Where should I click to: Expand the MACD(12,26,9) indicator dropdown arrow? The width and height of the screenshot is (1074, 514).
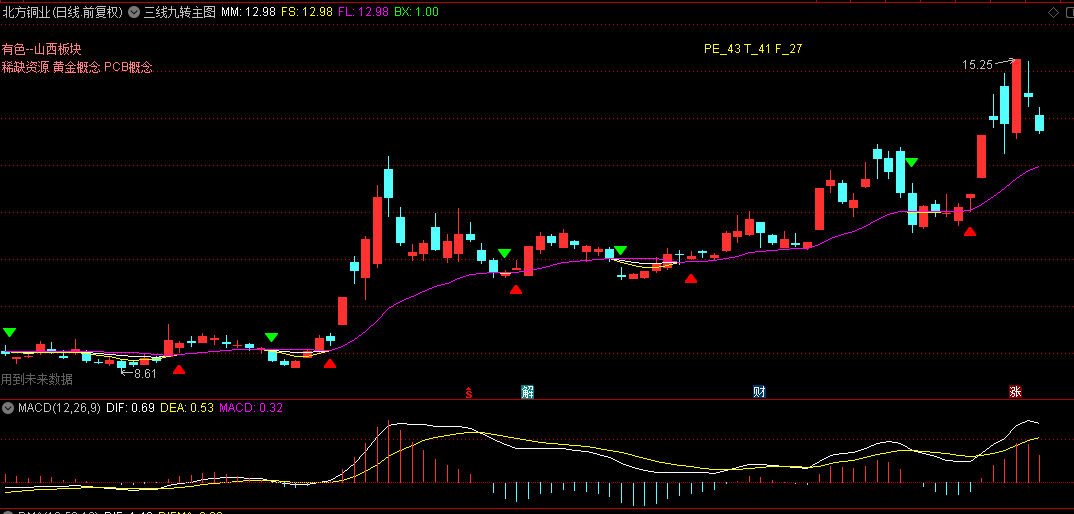[8, 408]
